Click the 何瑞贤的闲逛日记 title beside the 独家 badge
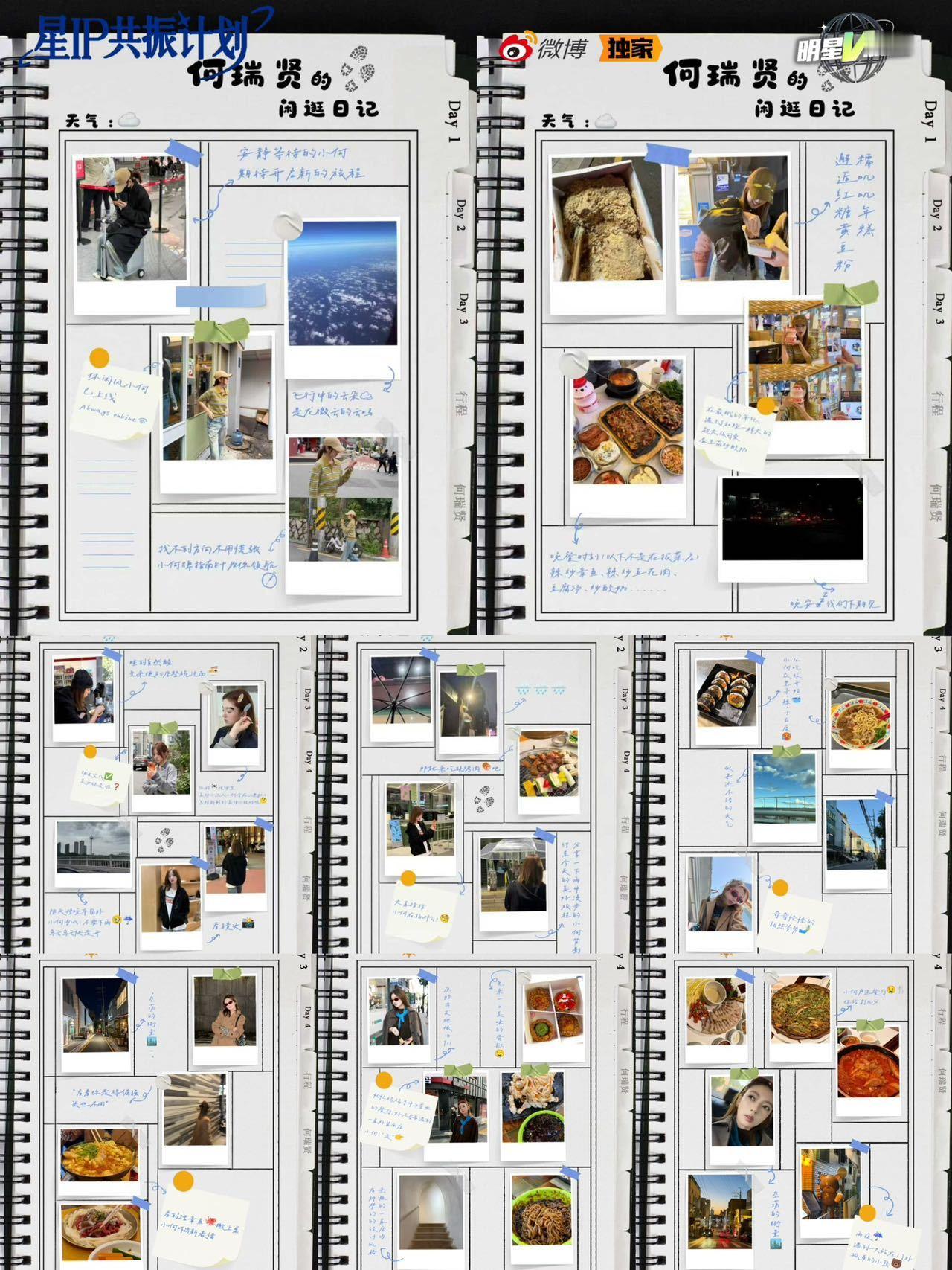The width and height of the screenshot is (952, 1270). pos(759,89)
